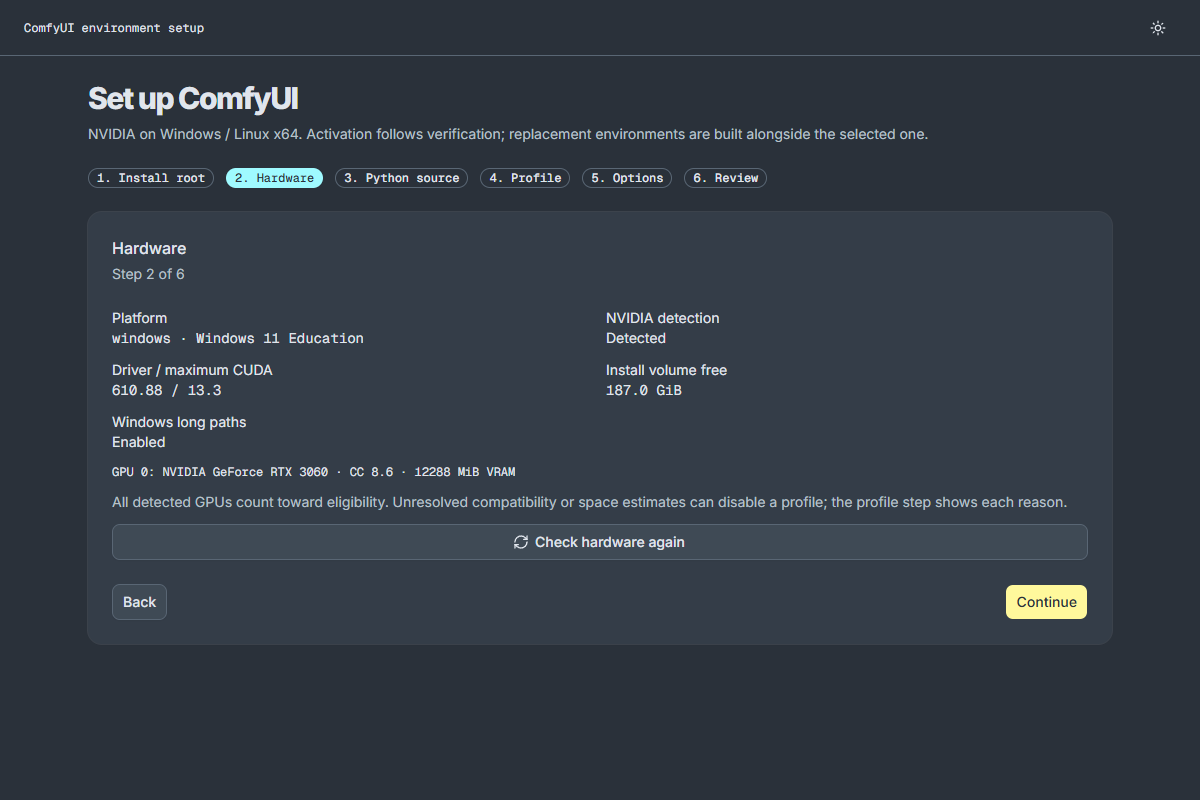Image resolution: width=1200 pixels, height=800 pixels.
Task: Click the Hardware card heading
Action: click(x=149, y=248)
